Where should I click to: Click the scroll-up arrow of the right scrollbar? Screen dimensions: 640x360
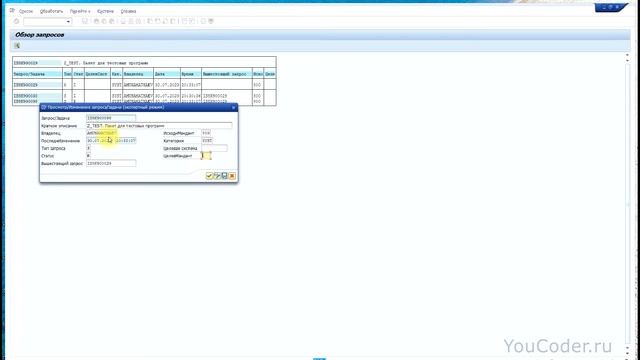[x=627, y=55]
